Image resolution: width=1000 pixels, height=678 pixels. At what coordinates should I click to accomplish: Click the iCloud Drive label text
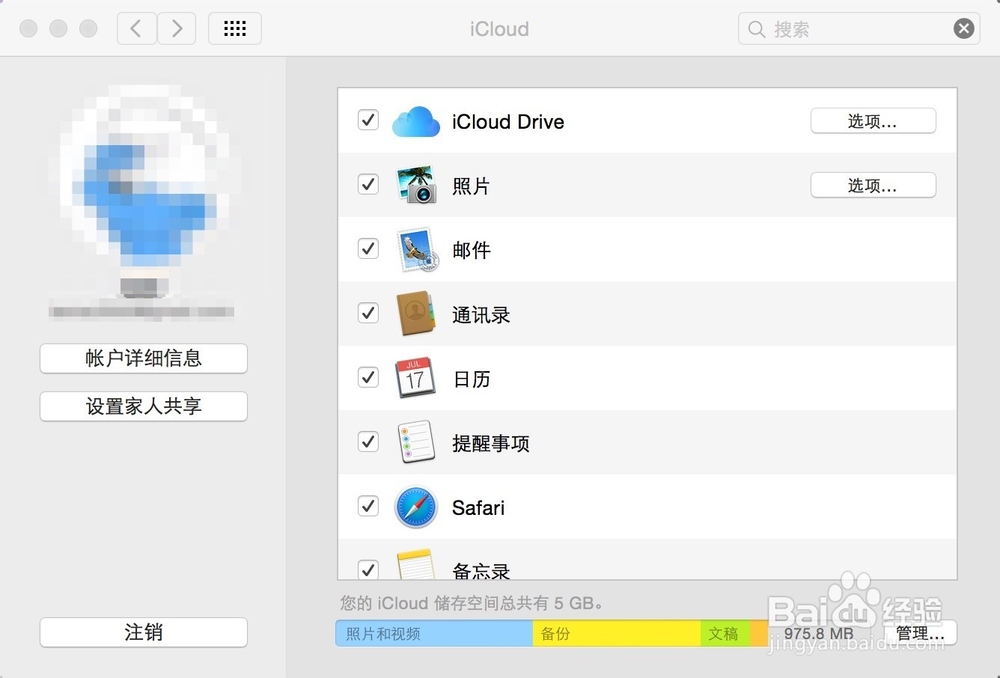(508, 122)
